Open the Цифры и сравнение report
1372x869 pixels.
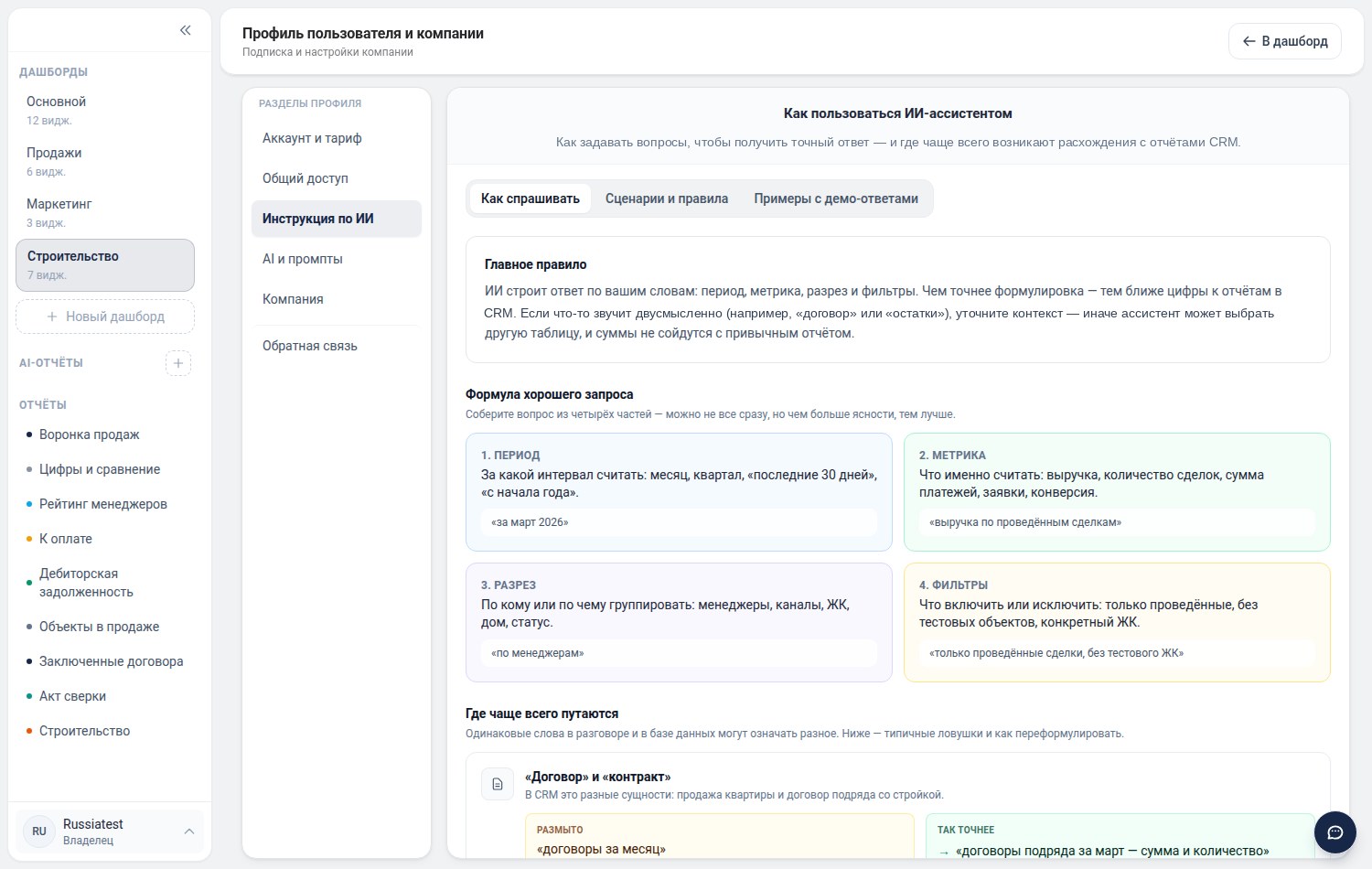click(105, 469)
